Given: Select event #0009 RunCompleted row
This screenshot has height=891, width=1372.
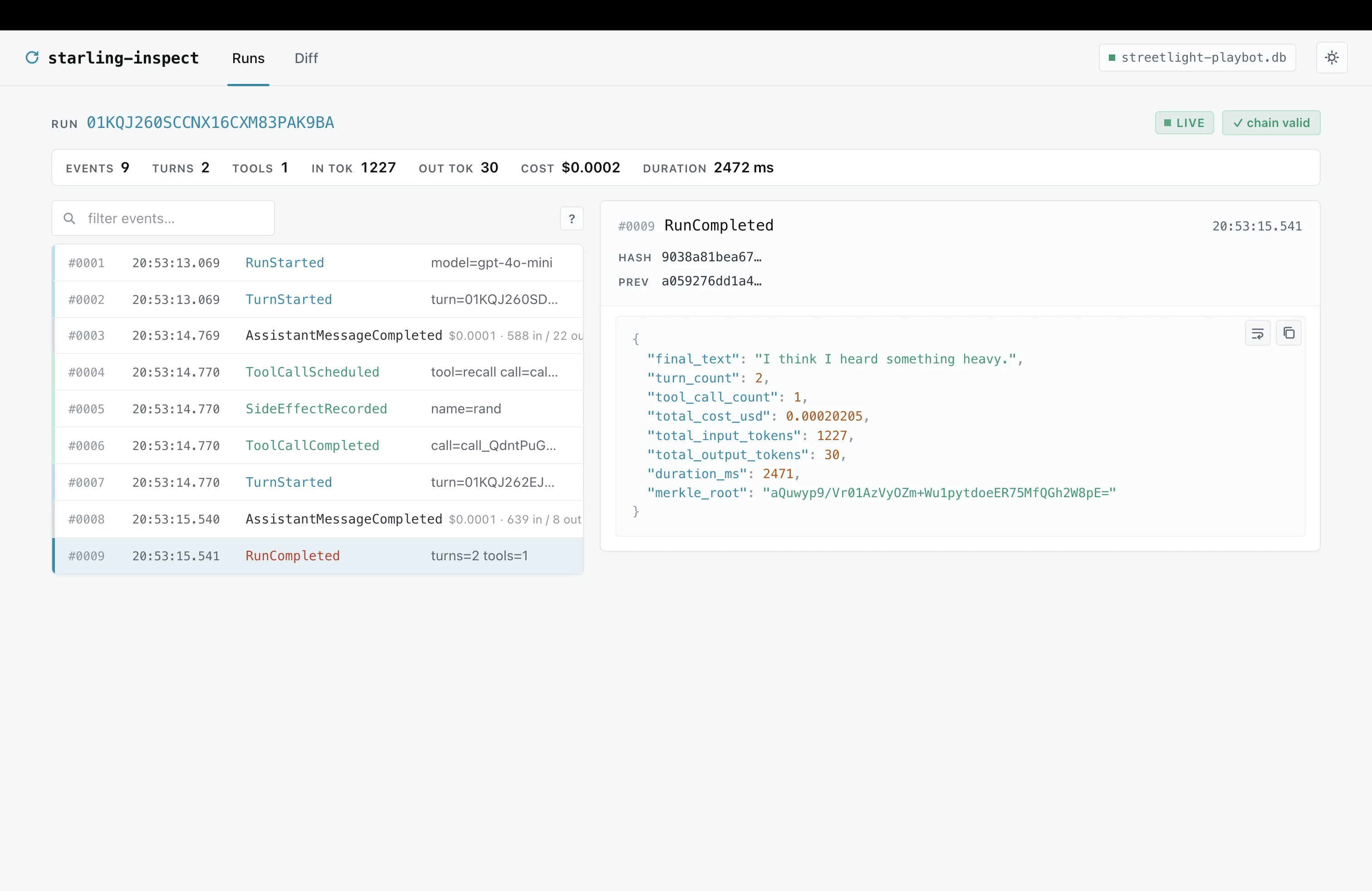Looking at the screenshot, I should [318, 556].
